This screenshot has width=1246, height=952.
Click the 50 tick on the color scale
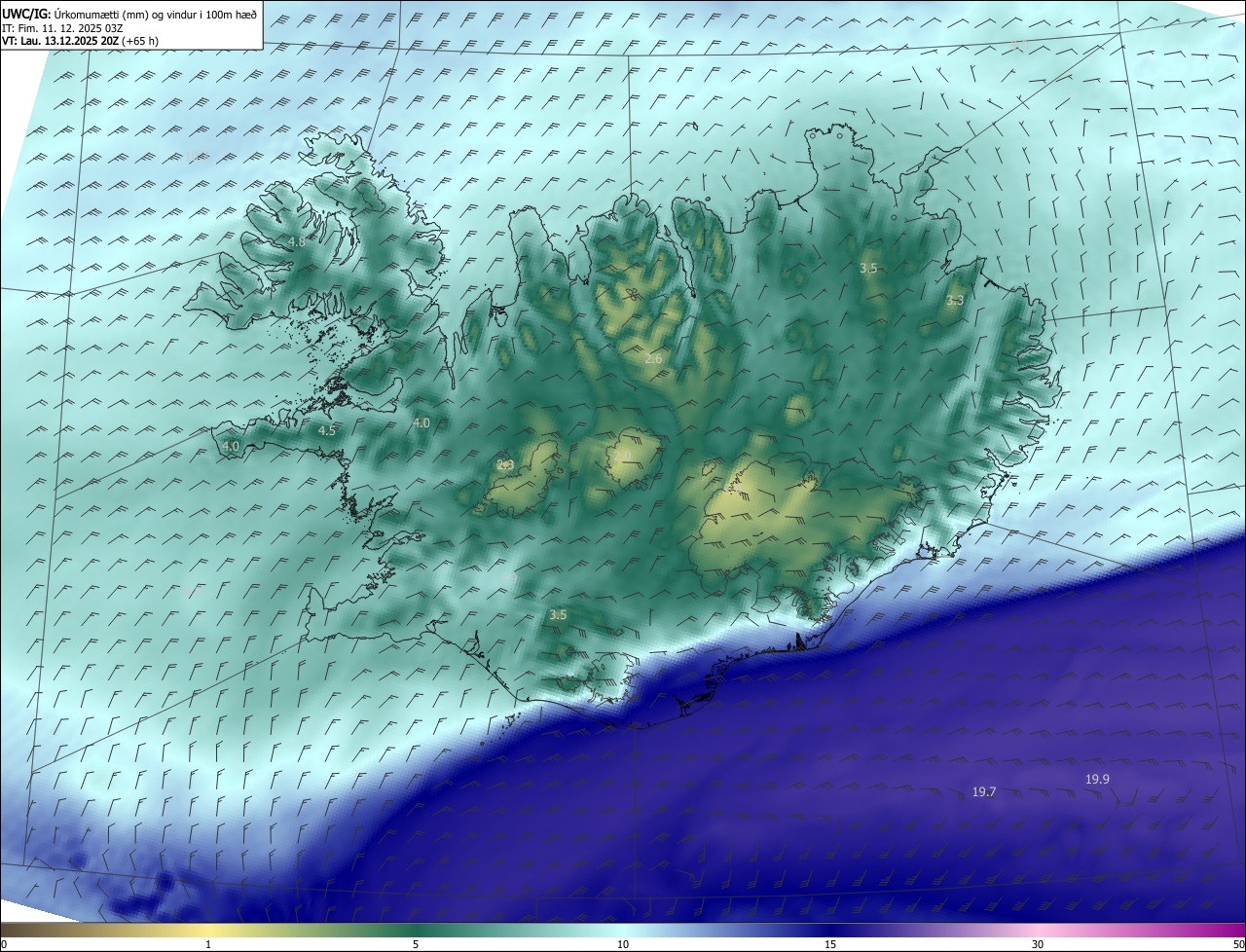pyautogui.click(x=1238, y=944)
